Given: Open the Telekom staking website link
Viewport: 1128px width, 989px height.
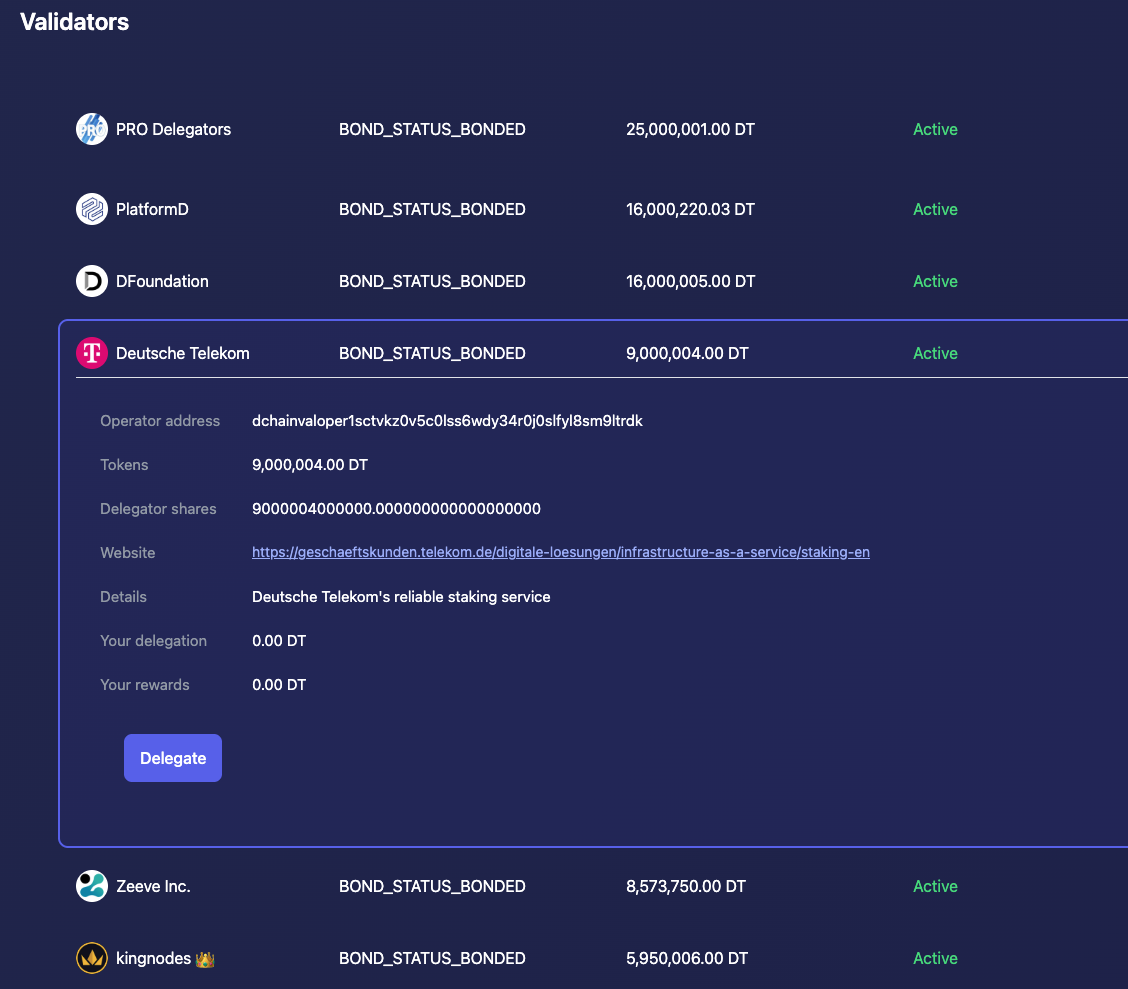Looking at the screenshot, I should point(560,552).
